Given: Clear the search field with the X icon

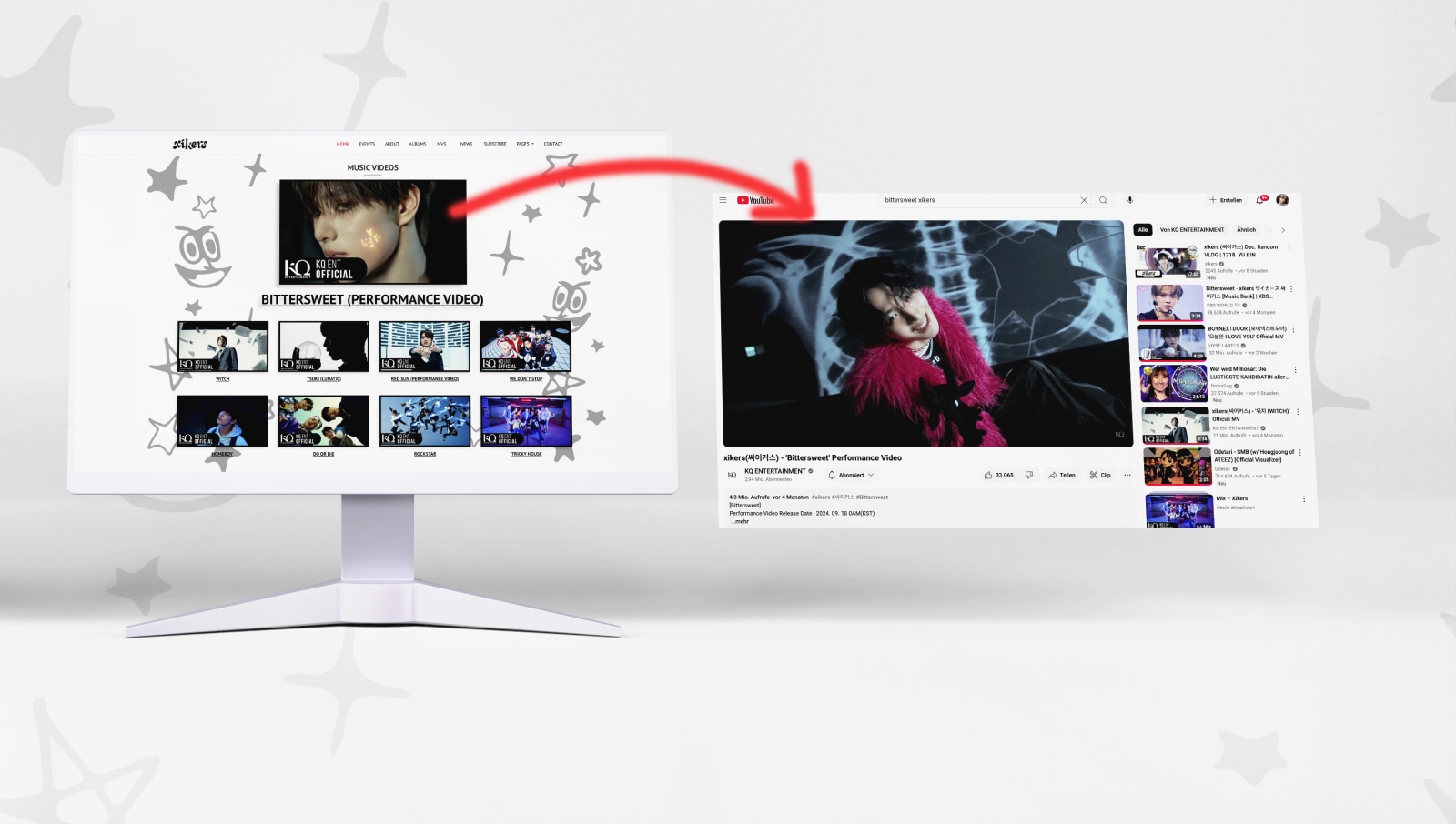Looking at the screenshot, I should click(1084, 200).
